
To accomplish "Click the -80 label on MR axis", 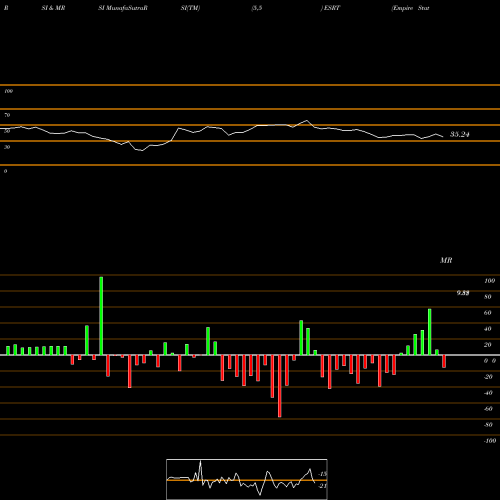I will click(x=488, y=425).
